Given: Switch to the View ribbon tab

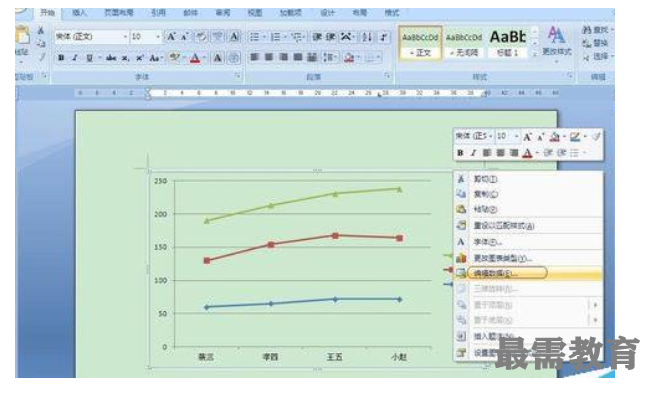Looking at the screenshot, I should point(255,13).
